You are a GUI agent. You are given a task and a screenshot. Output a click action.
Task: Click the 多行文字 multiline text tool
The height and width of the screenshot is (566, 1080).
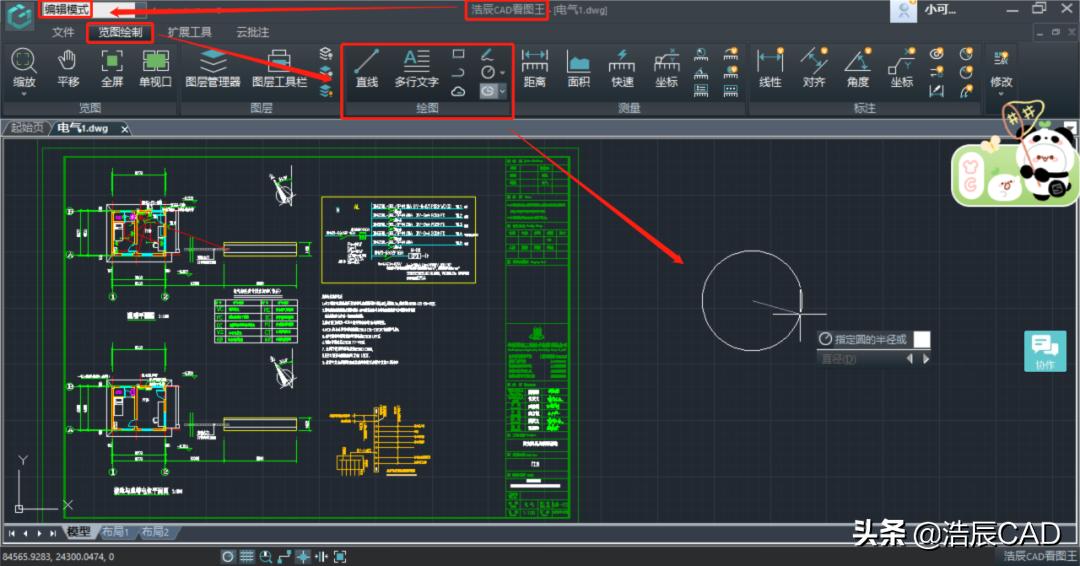pos(416,68)
